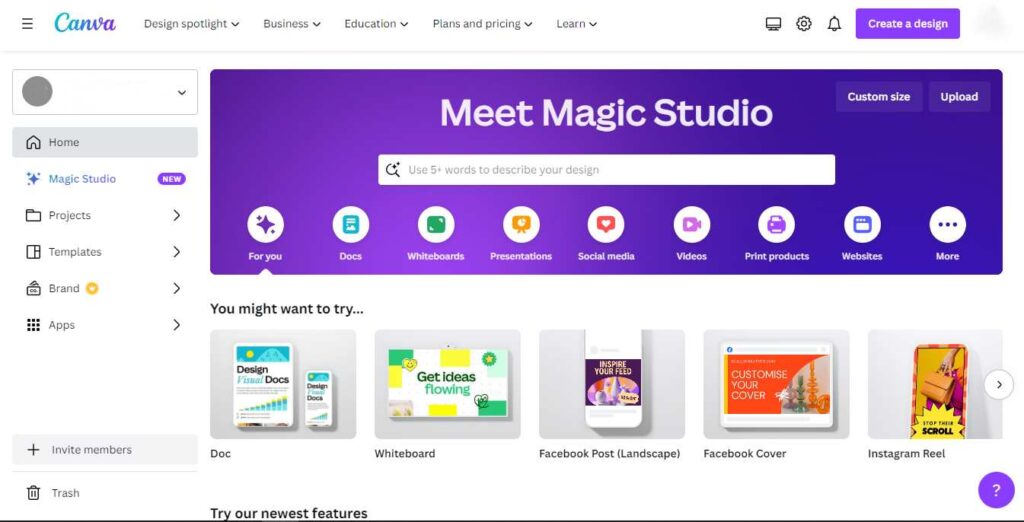Click the "Instagram Reel" label text
The height and width of the screenshot is (522, 1024).
coord(906,454)
